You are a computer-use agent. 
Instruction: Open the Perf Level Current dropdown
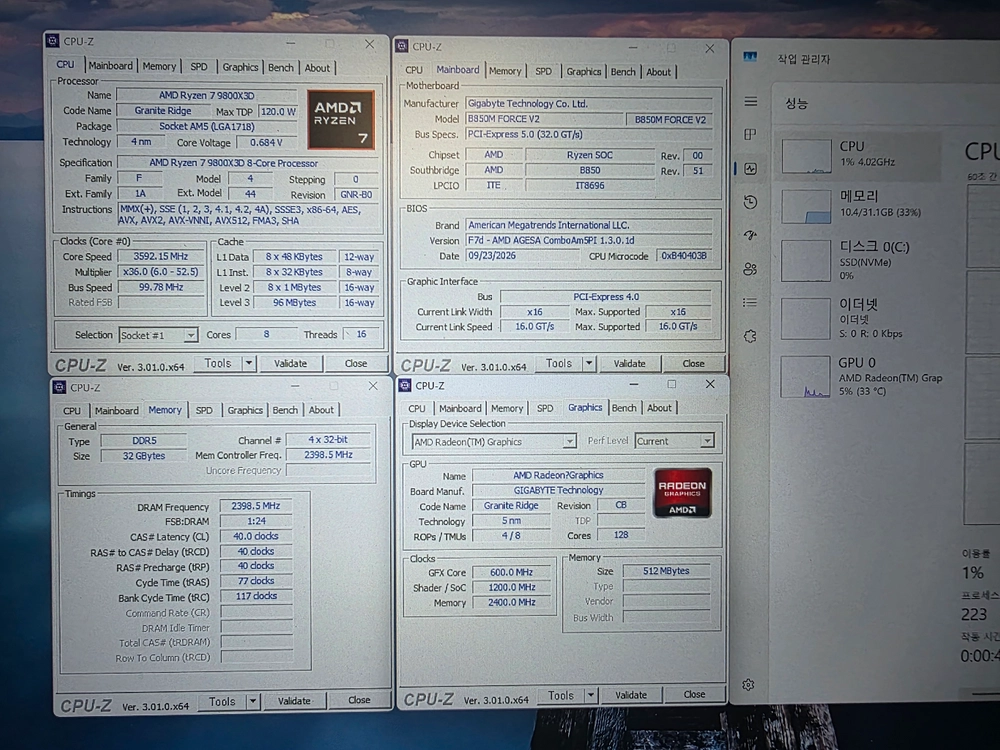tap(674, 441)
